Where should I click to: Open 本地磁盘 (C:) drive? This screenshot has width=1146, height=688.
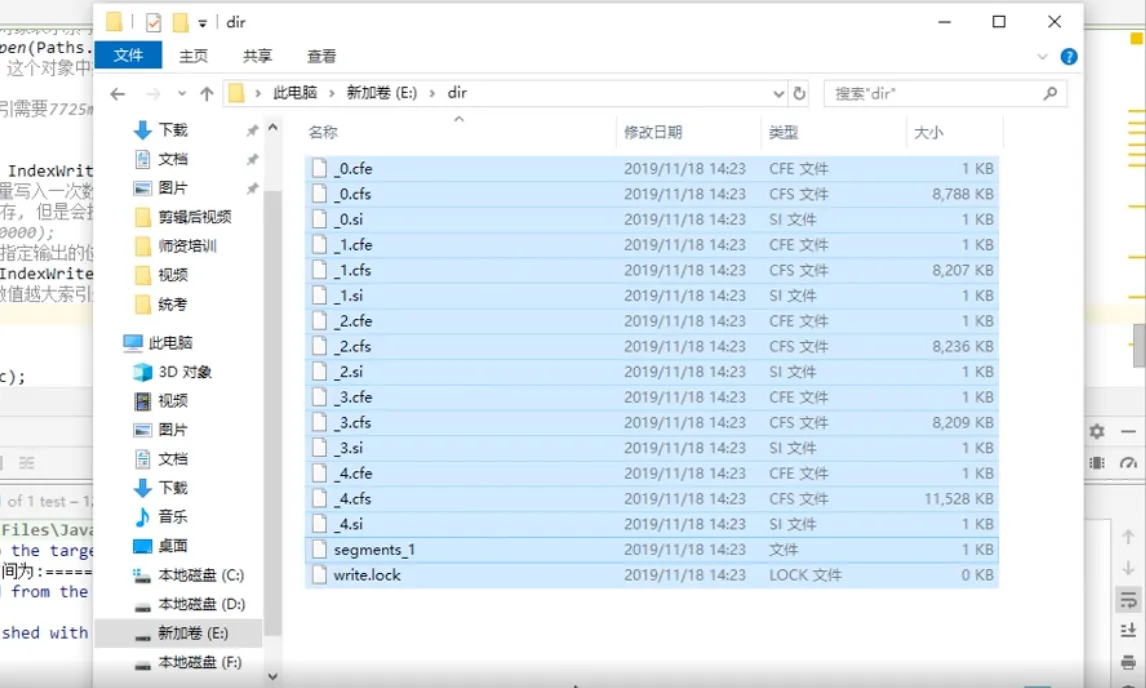200,575
